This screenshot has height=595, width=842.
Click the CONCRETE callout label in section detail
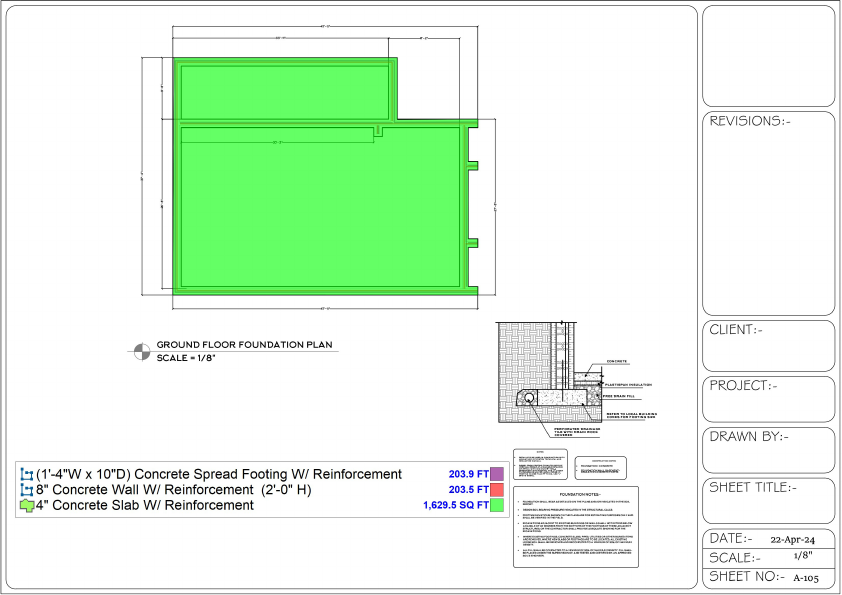tap(617, 362)
